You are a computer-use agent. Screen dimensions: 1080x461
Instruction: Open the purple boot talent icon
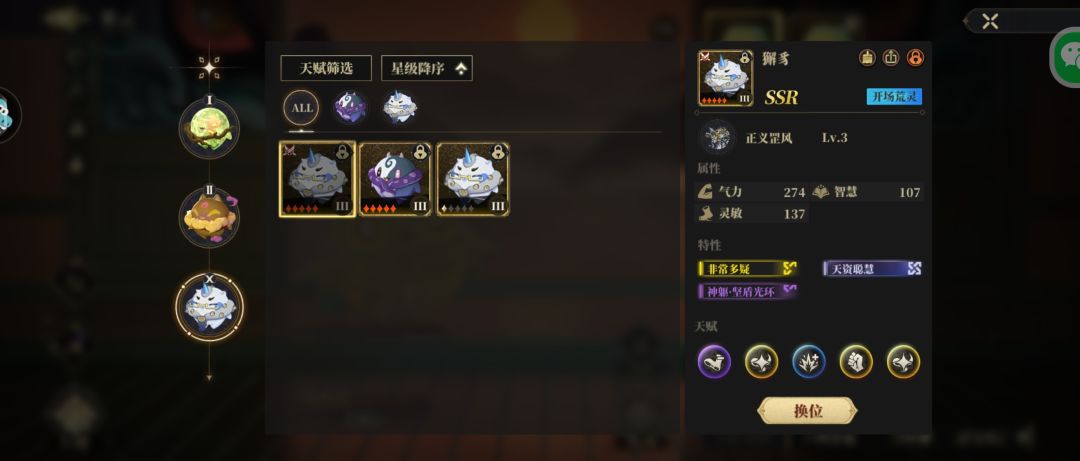tap(714, 362)
